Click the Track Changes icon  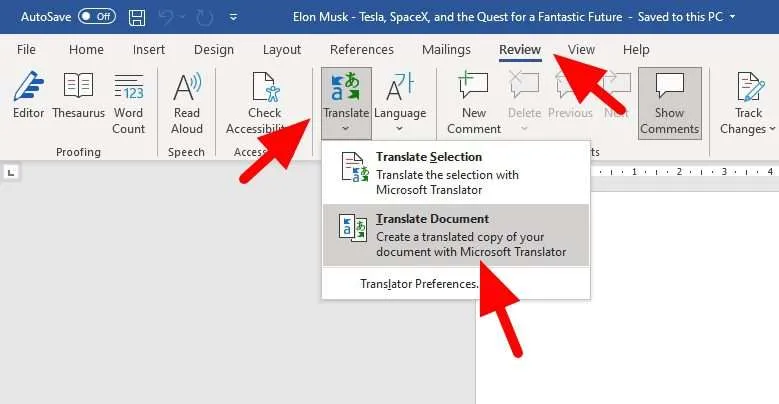coord(748,87)
